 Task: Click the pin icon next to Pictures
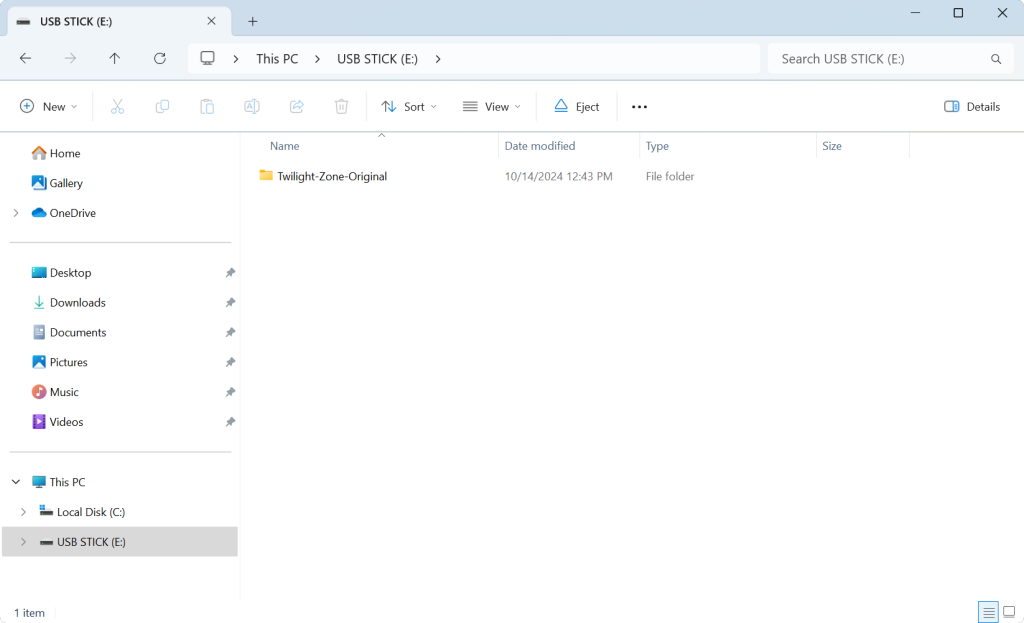[x=230, y=362]
